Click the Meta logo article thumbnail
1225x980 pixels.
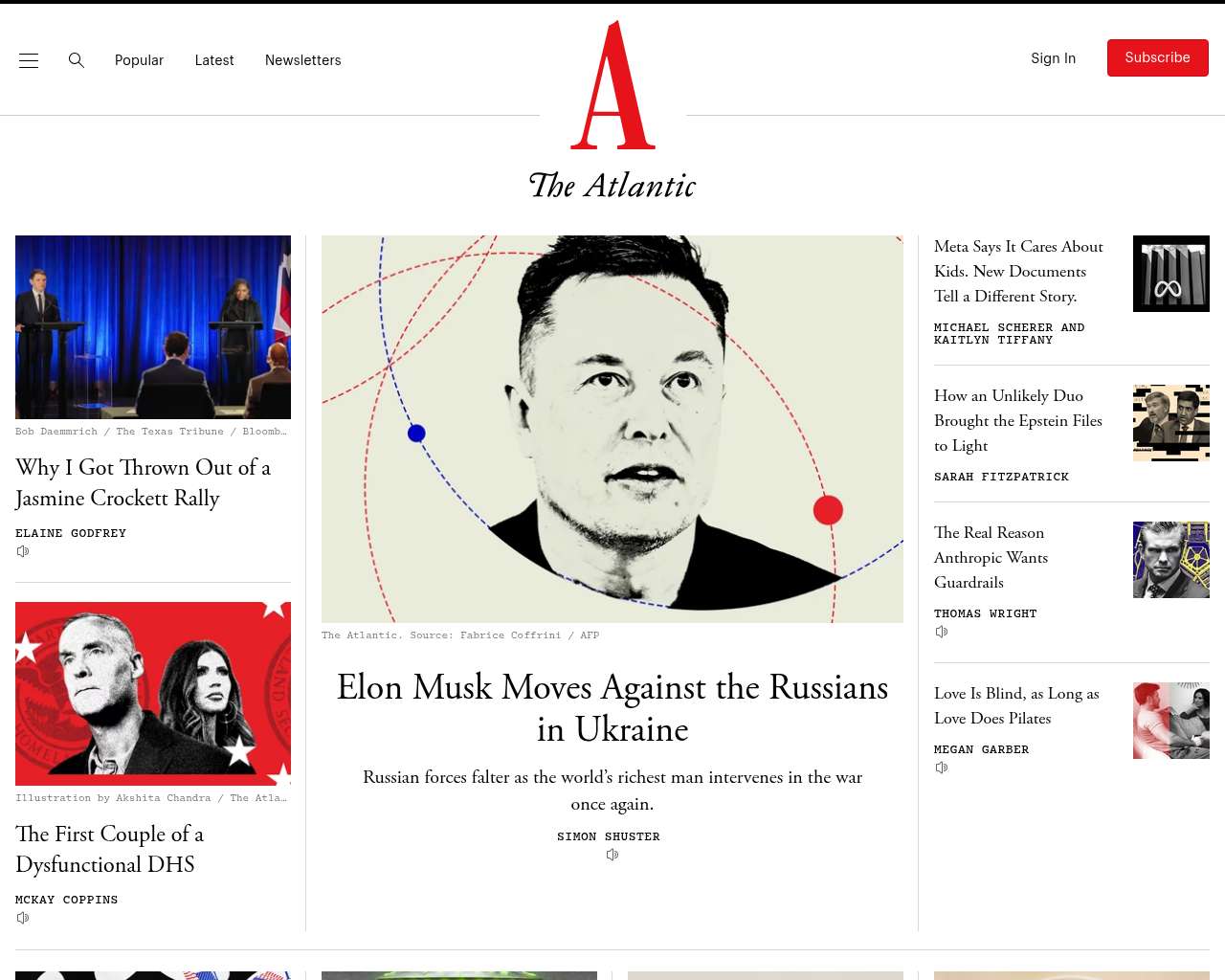coord(1171,274)
